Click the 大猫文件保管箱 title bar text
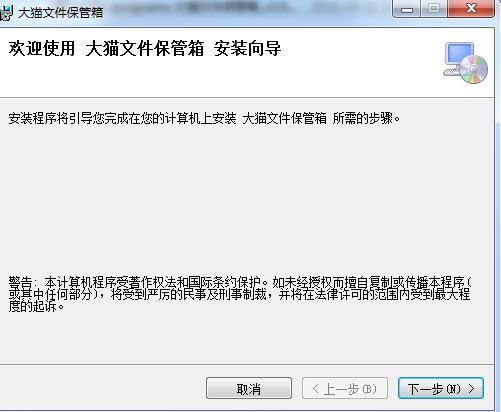The height and width of the screenshot is (412, 501). (x=60, y=13)
